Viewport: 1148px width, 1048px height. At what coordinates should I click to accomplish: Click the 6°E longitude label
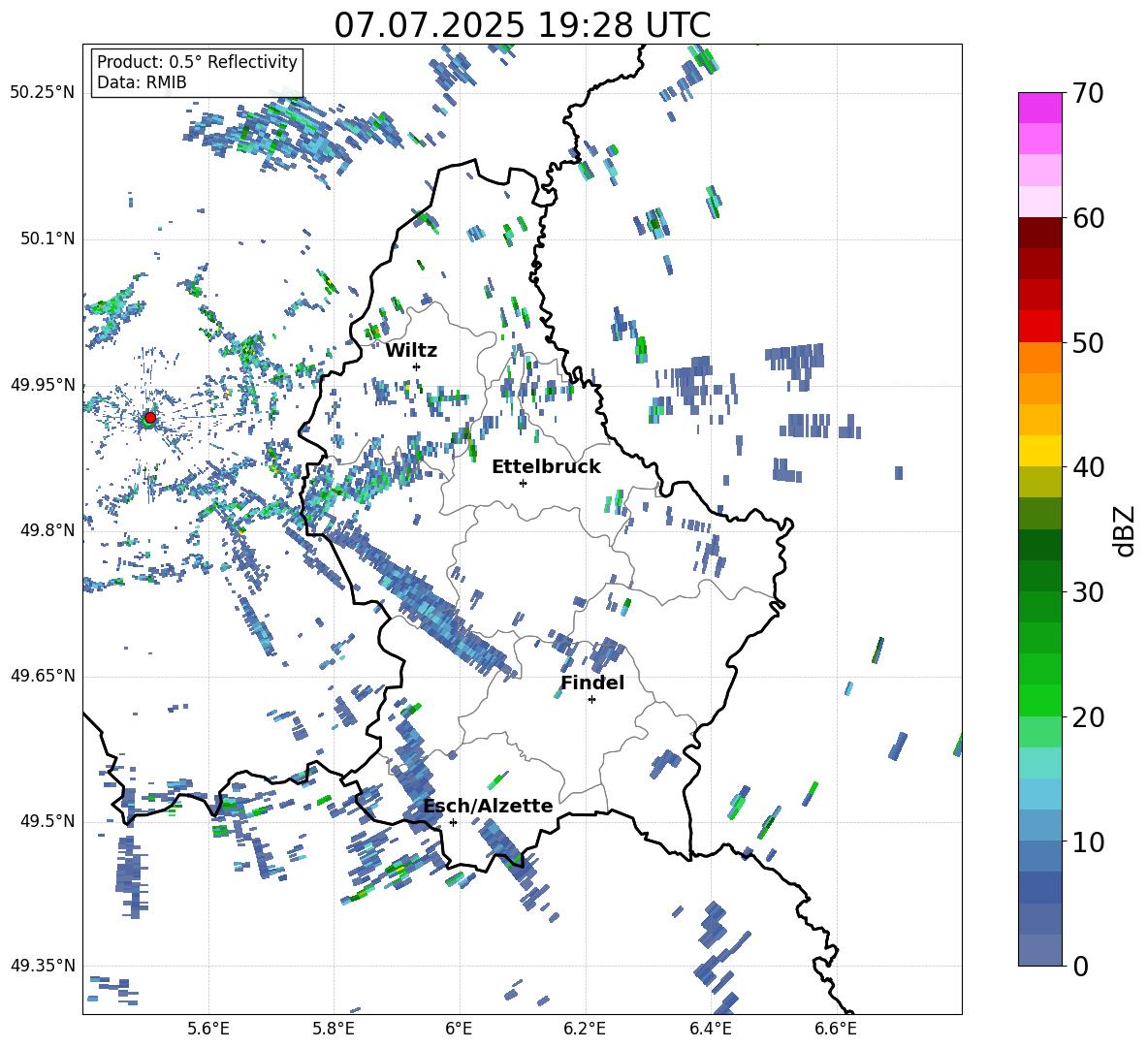pos(459,1029)
